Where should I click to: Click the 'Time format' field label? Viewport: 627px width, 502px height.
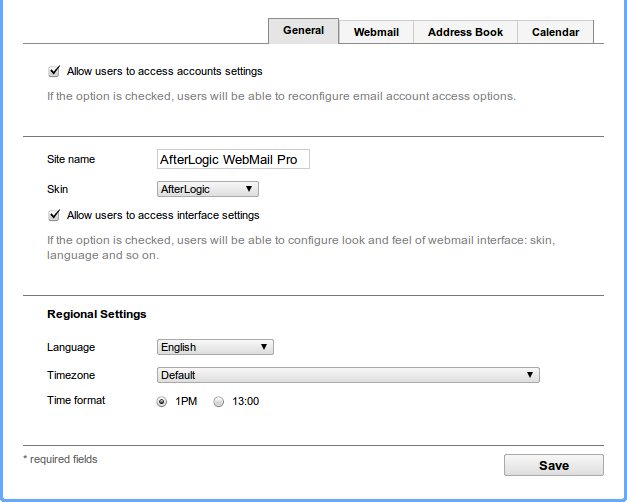pos(75,400)
